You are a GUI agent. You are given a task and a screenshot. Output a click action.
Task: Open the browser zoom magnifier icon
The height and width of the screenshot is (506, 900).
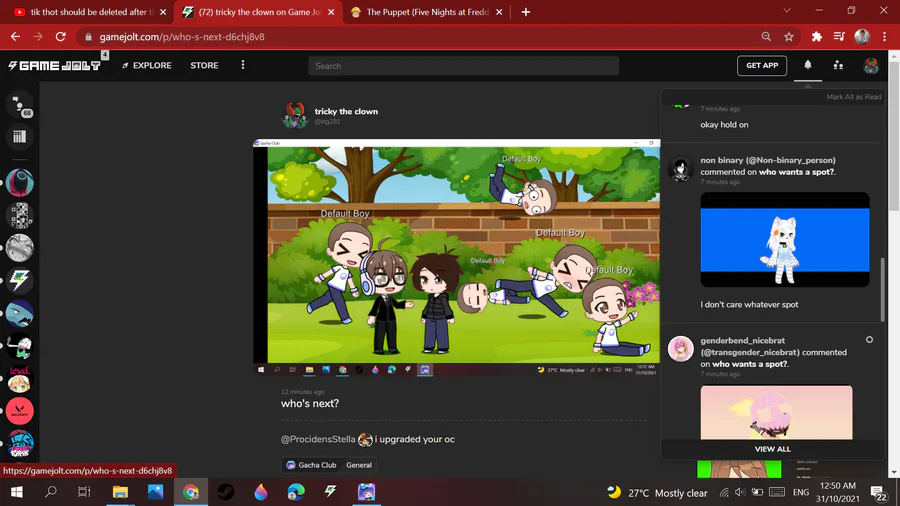[x=766, y=37]
